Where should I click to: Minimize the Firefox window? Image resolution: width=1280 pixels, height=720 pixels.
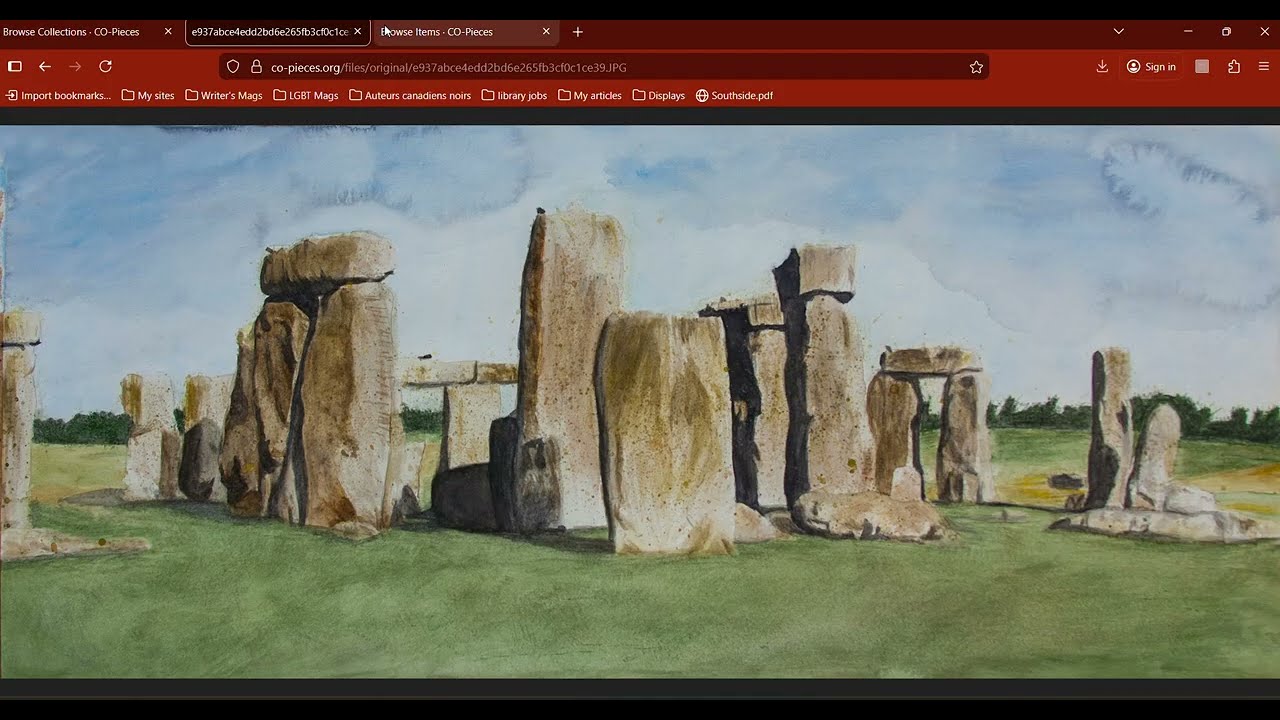tap(1188, 32)
